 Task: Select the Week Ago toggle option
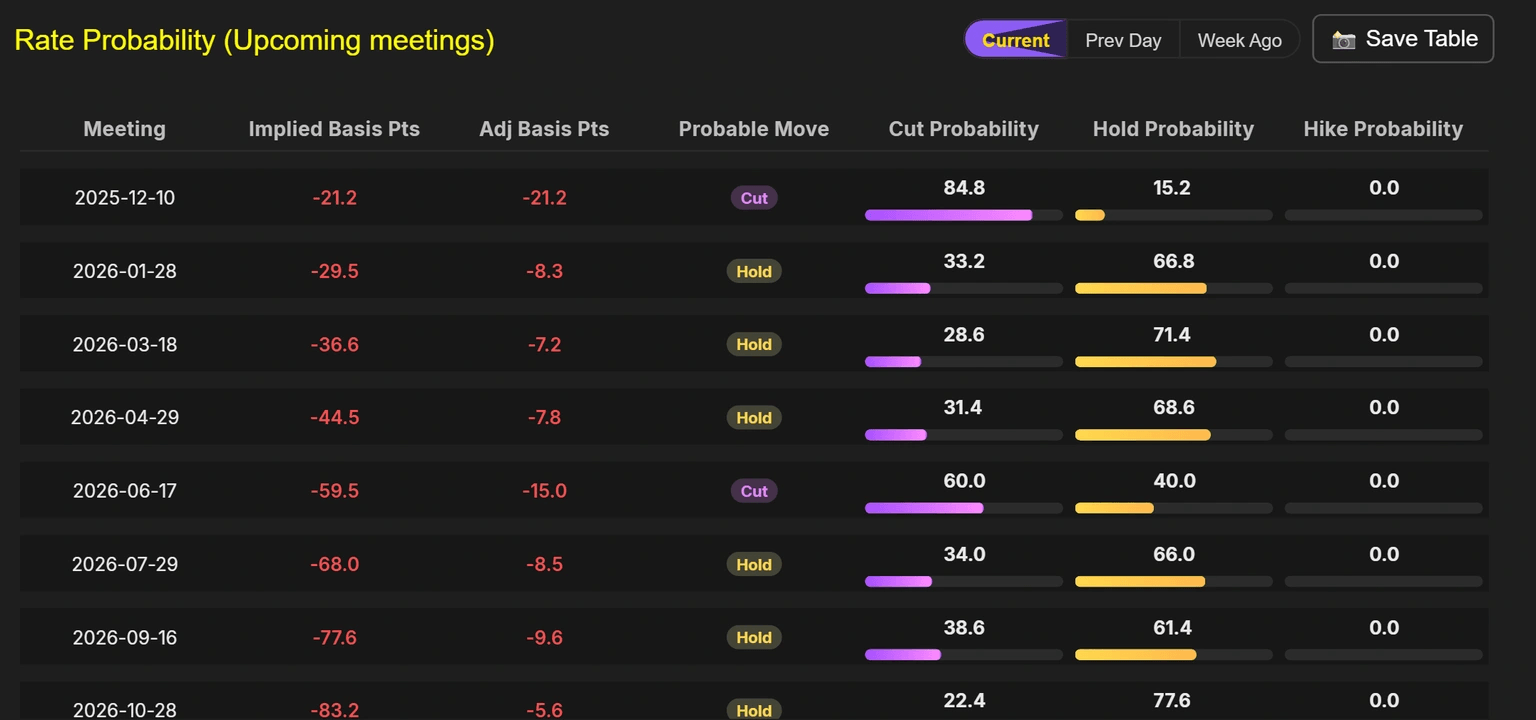(1239, 40)
